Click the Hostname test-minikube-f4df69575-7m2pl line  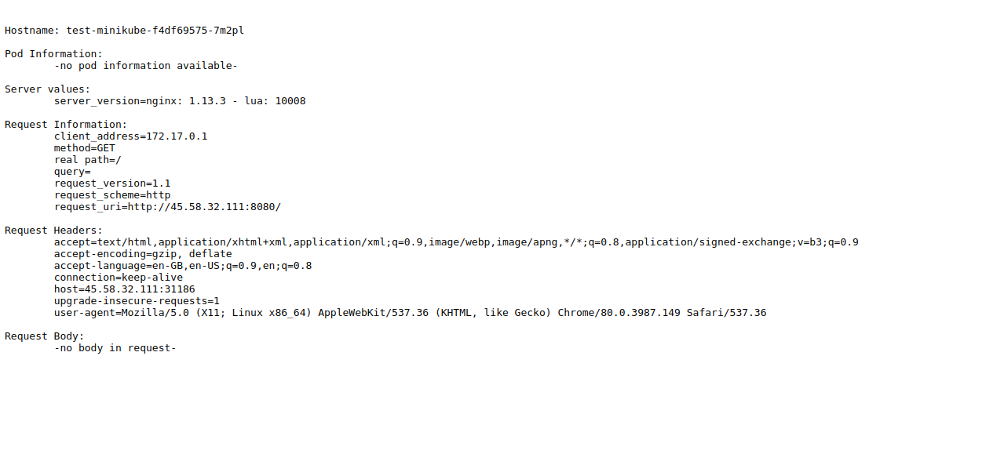124,30
